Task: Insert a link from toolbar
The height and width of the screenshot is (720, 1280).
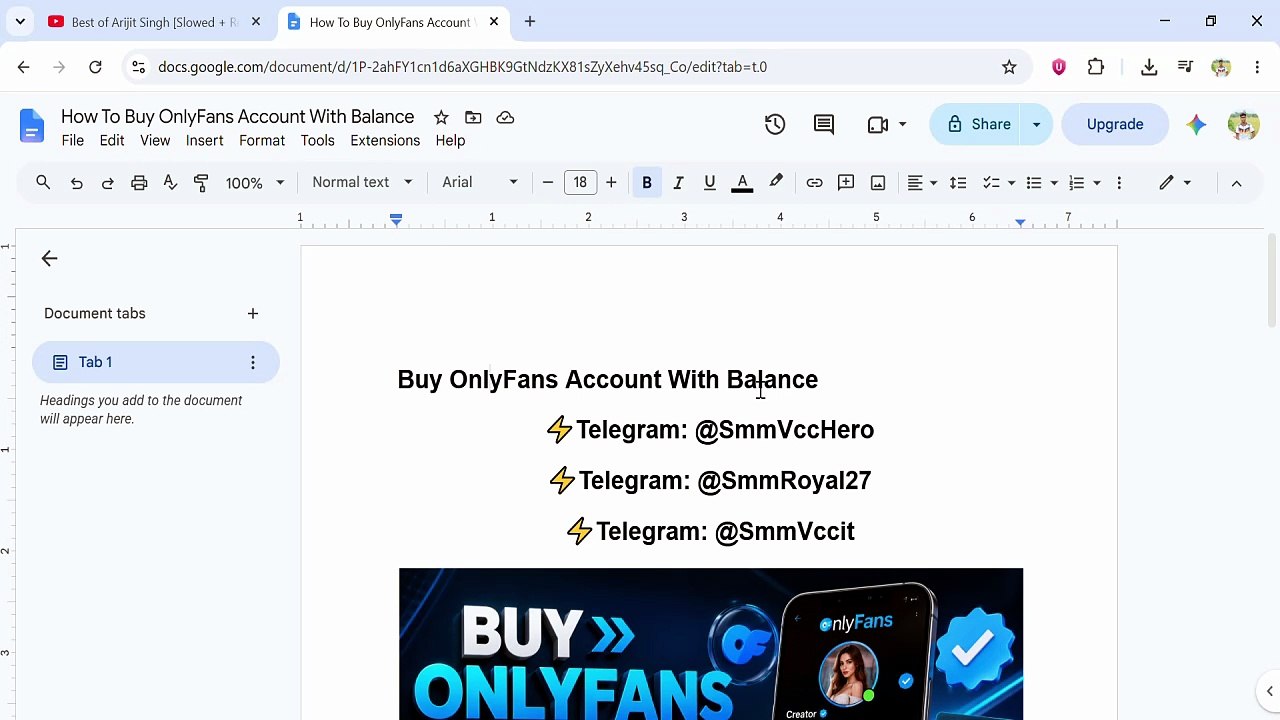Action: (814, 182)
